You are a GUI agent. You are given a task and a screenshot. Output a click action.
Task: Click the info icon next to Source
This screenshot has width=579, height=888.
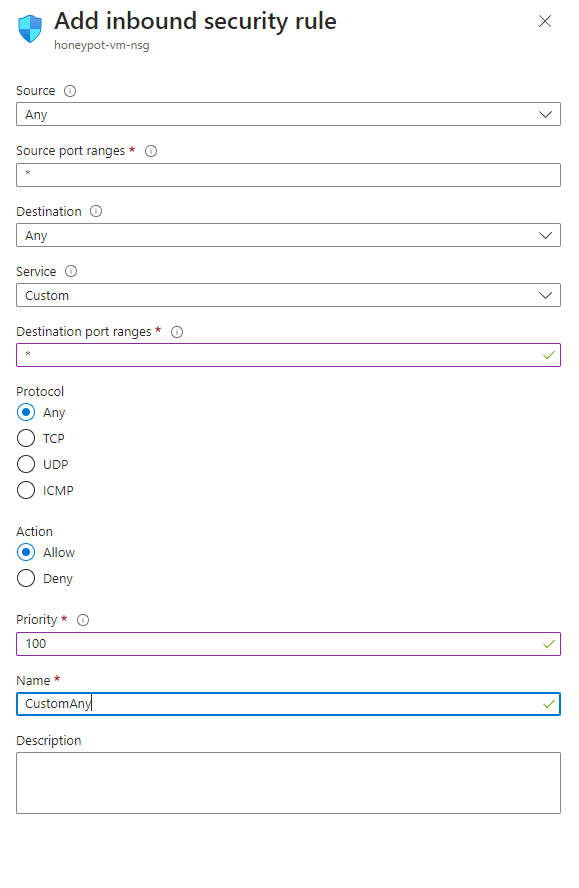pyautogui.click(x=70, y=91)
